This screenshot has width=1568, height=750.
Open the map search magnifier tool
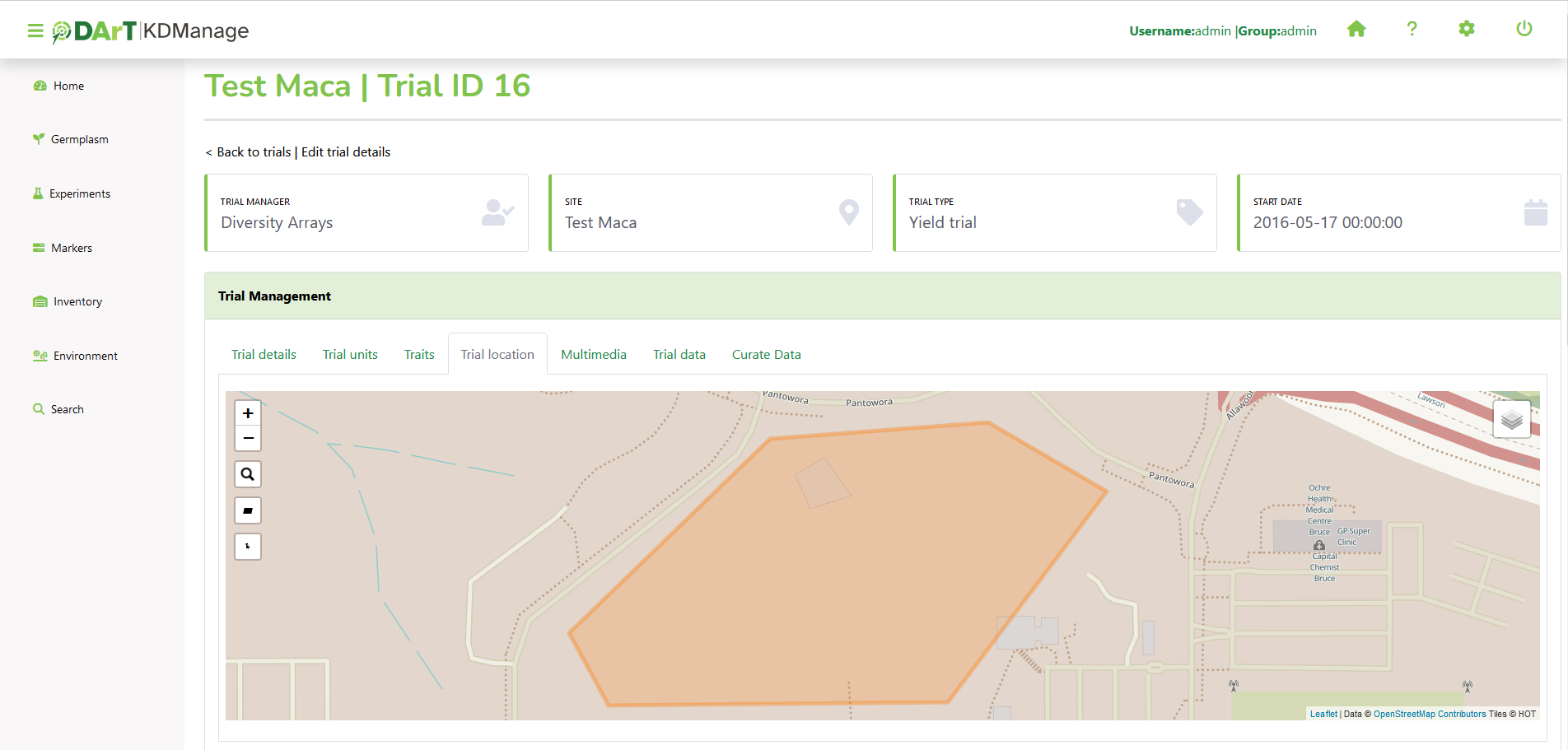(248, 474)
